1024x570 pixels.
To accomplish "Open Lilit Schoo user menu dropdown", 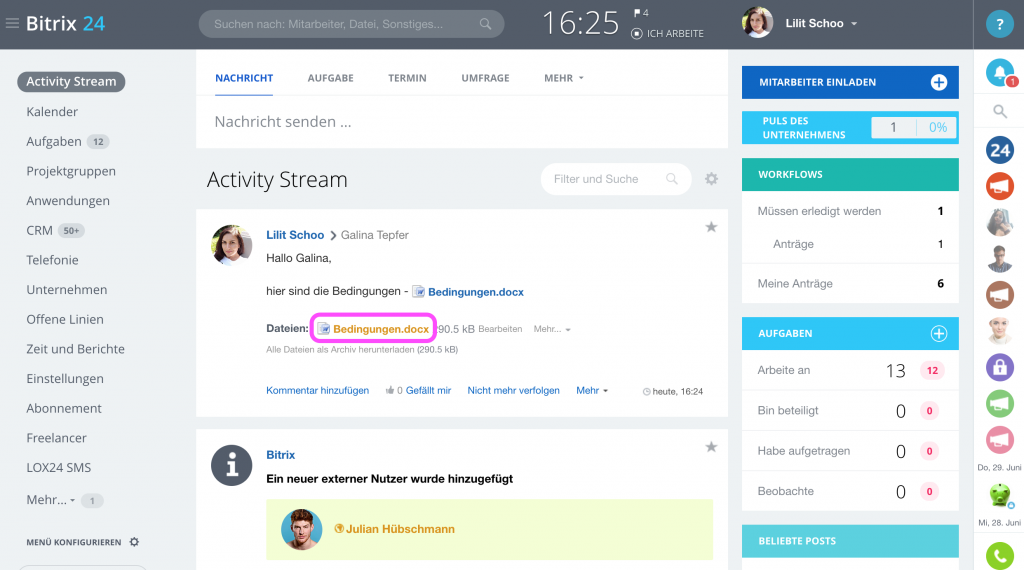I will pos(821,24).
